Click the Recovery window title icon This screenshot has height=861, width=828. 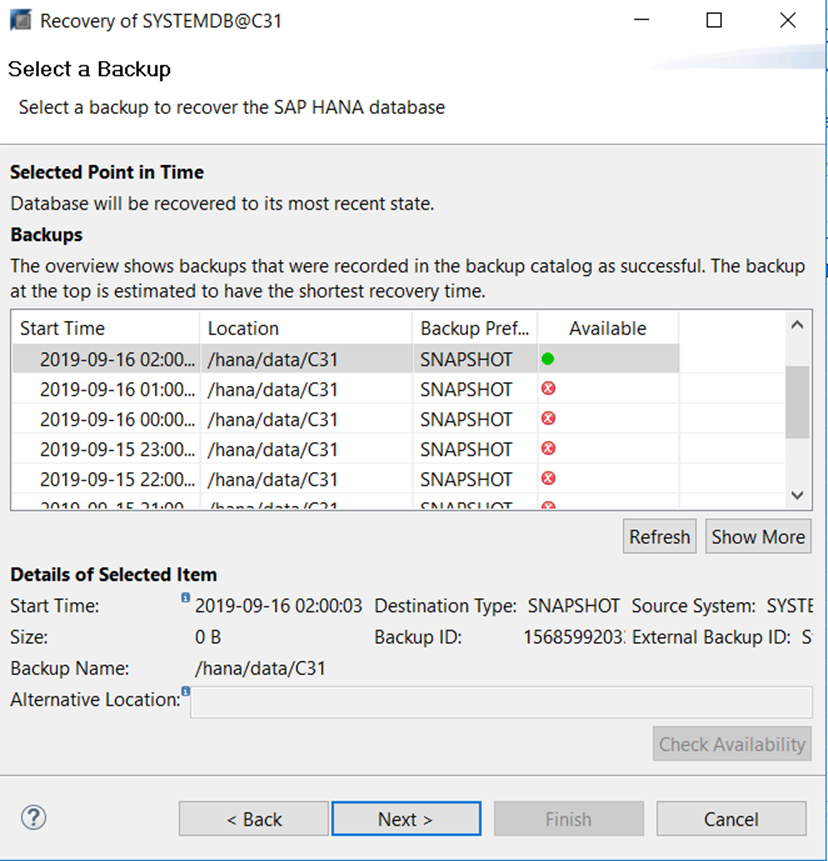point(21,21)
